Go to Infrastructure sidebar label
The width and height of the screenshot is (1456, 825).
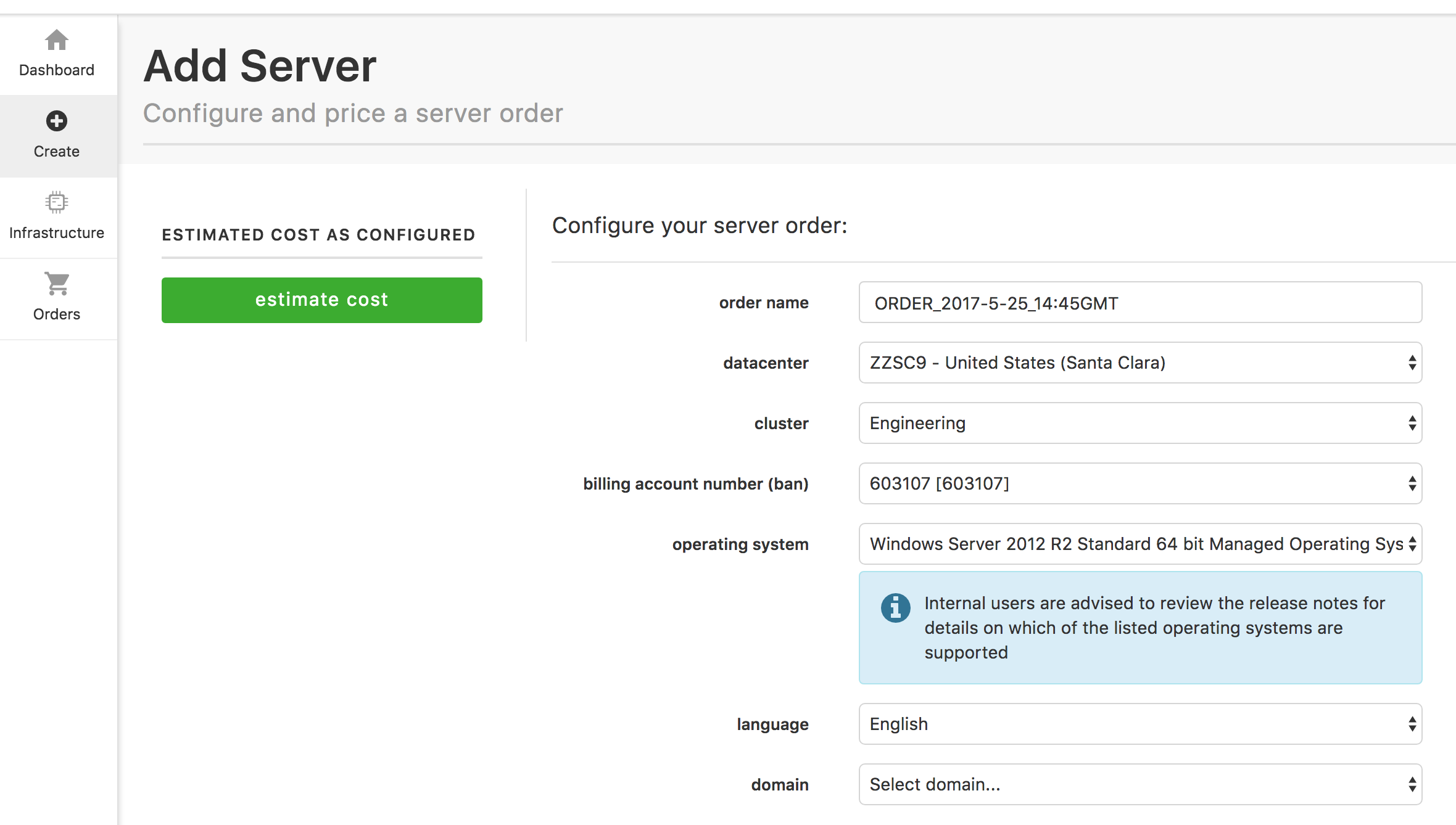coord(57,233)
